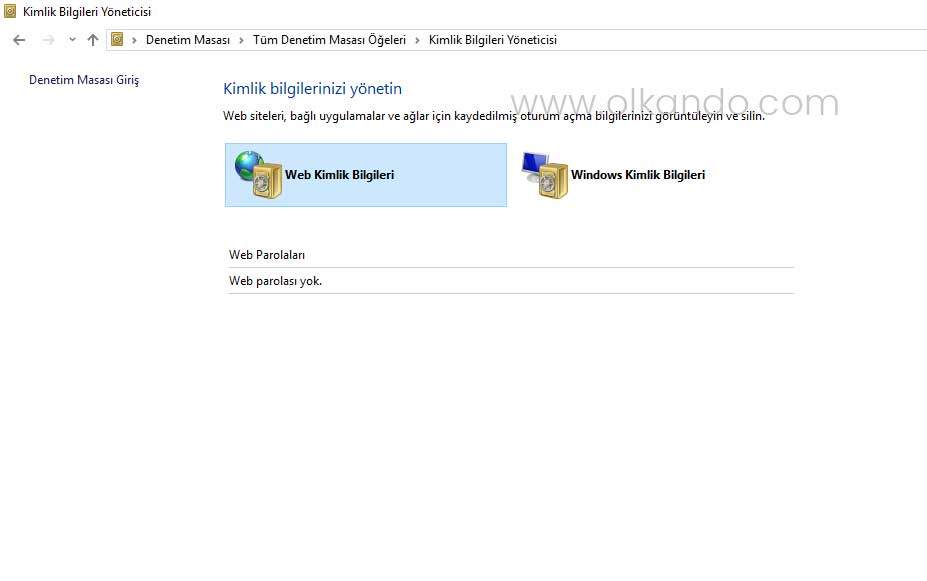Click the title bar vault window icon
927x581 pixels.
(10, 11)
